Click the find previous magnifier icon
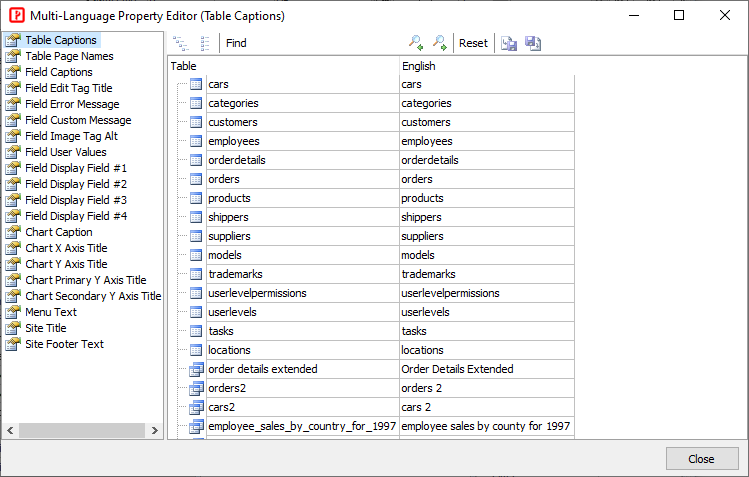 pyautogui.click(x=416, y=43)
